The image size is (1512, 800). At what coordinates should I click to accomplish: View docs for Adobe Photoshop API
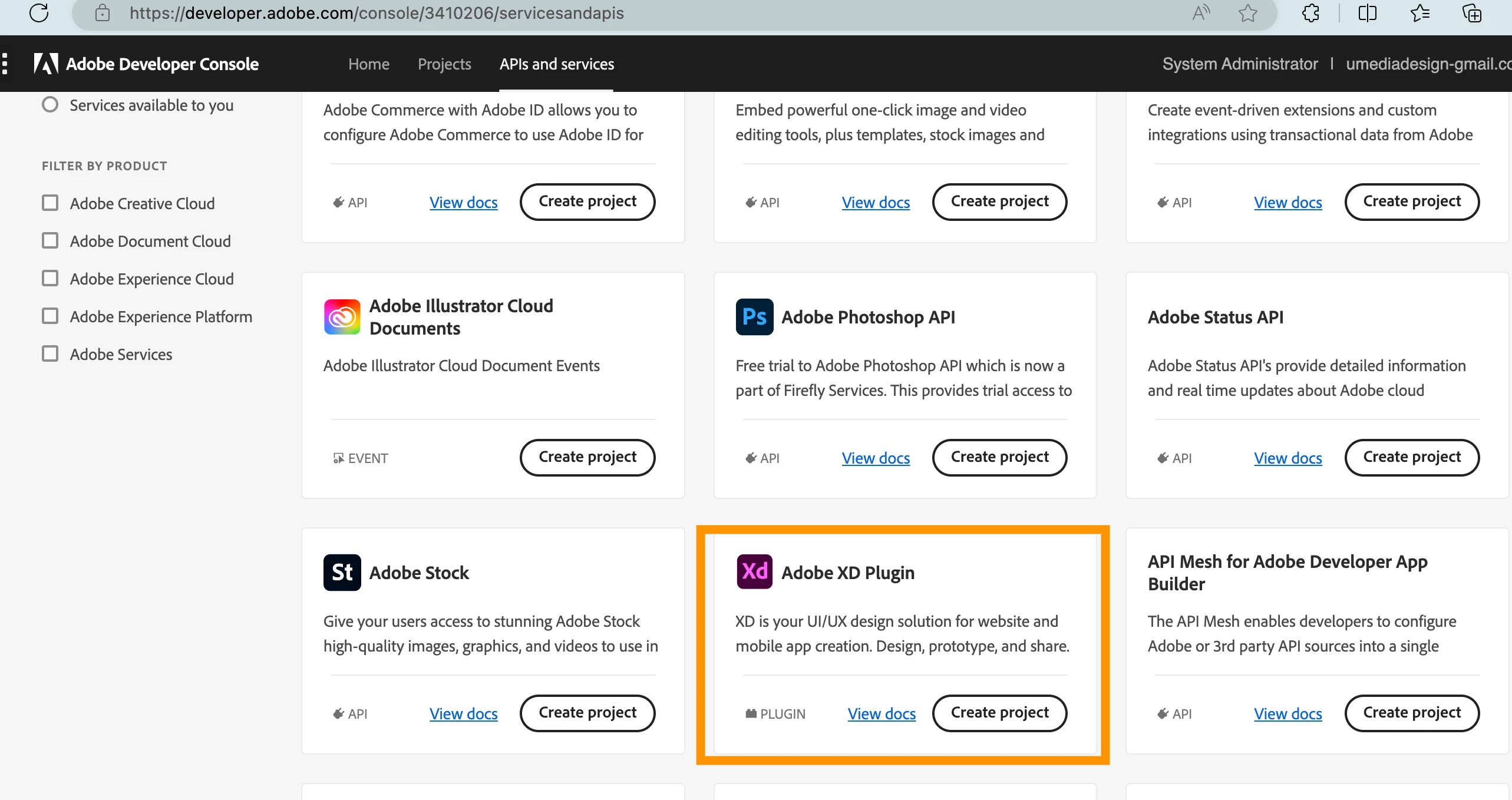click(876, 458)
